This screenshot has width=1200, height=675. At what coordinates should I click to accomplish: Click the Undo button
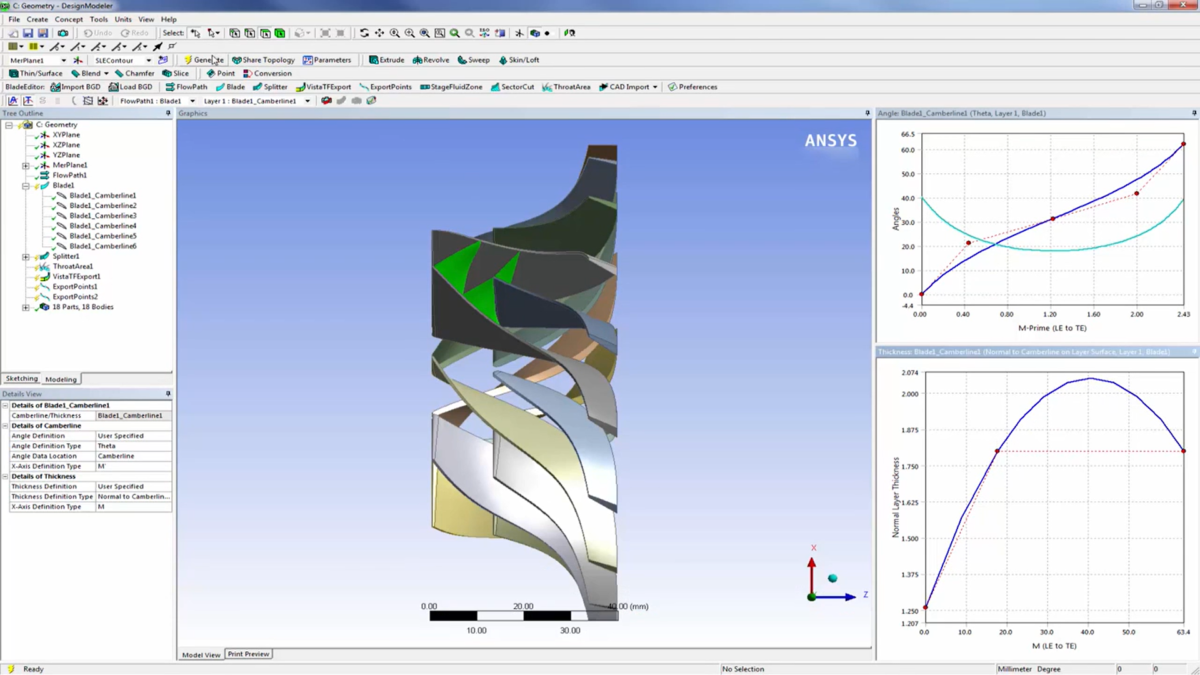(98, 33)
